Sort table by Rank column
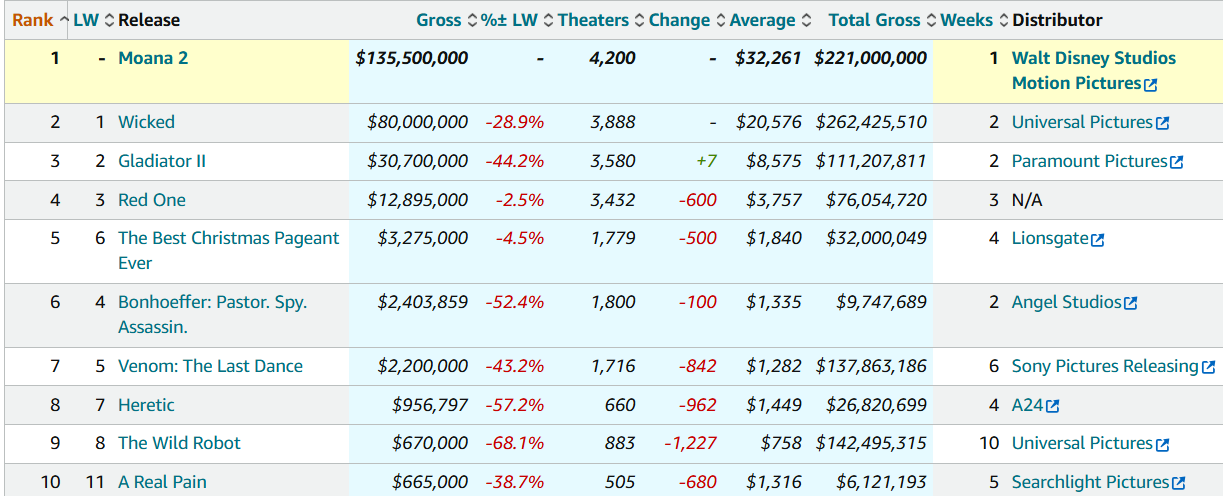 [33, 20]
